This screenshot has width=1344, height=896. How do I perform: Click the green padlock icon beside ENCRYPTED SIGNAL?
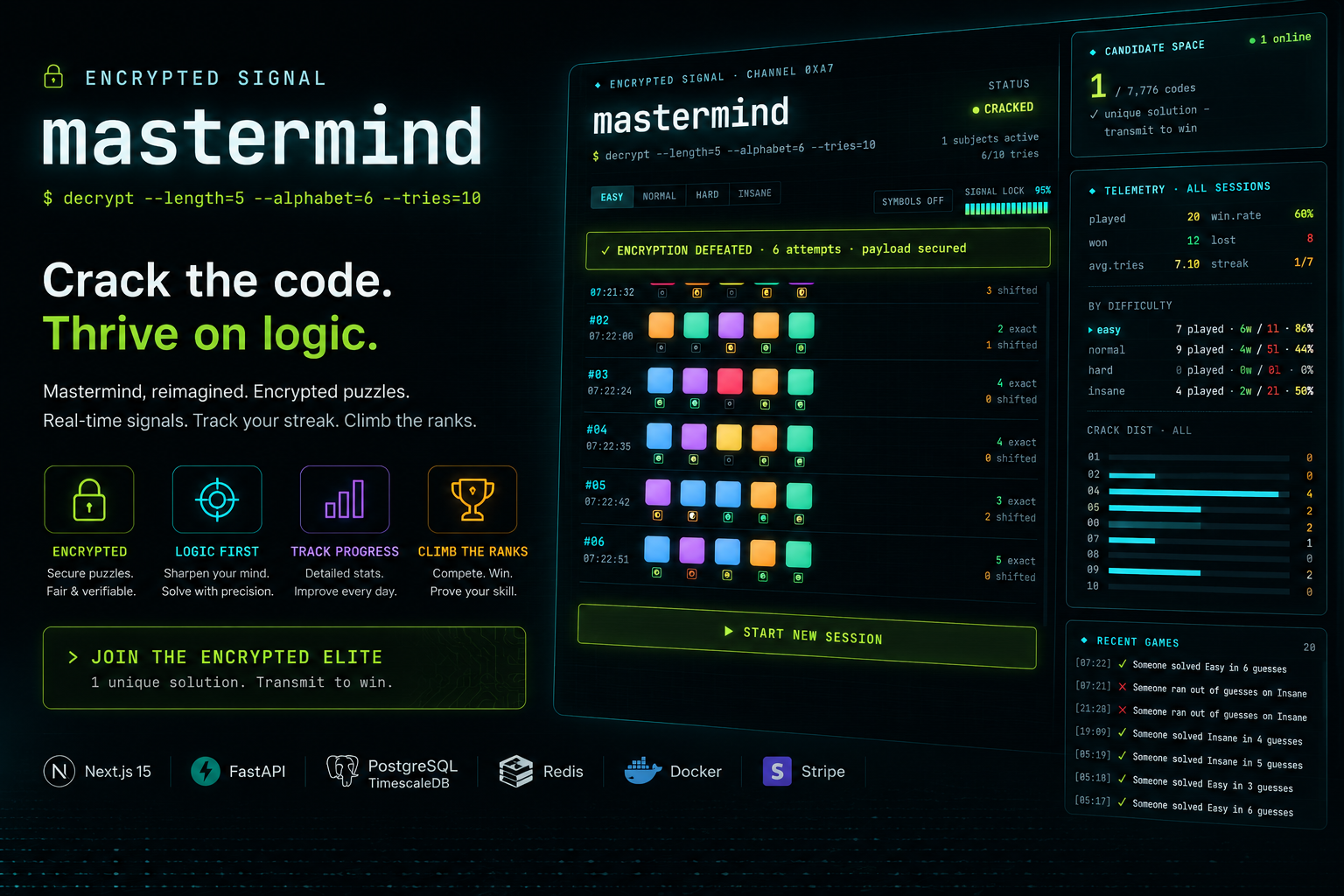coord(53,77)
